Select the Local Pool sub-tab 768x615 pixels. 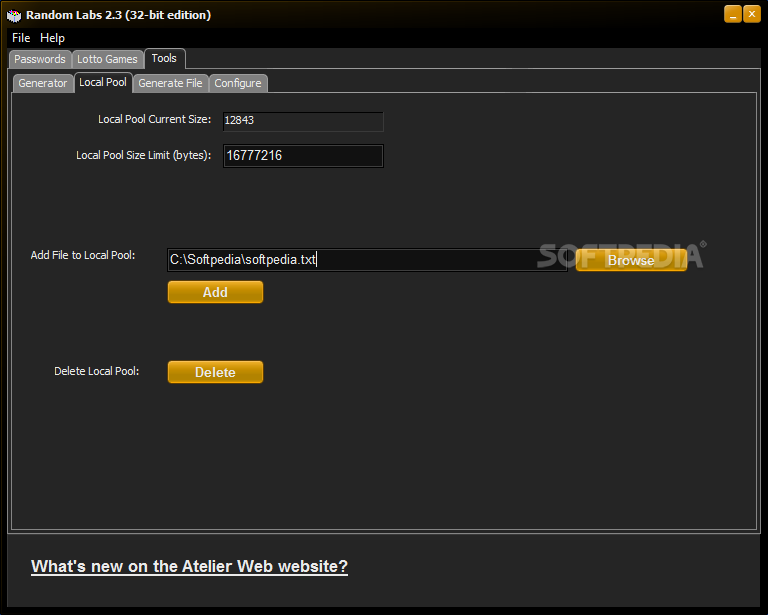tap(103, 82)
